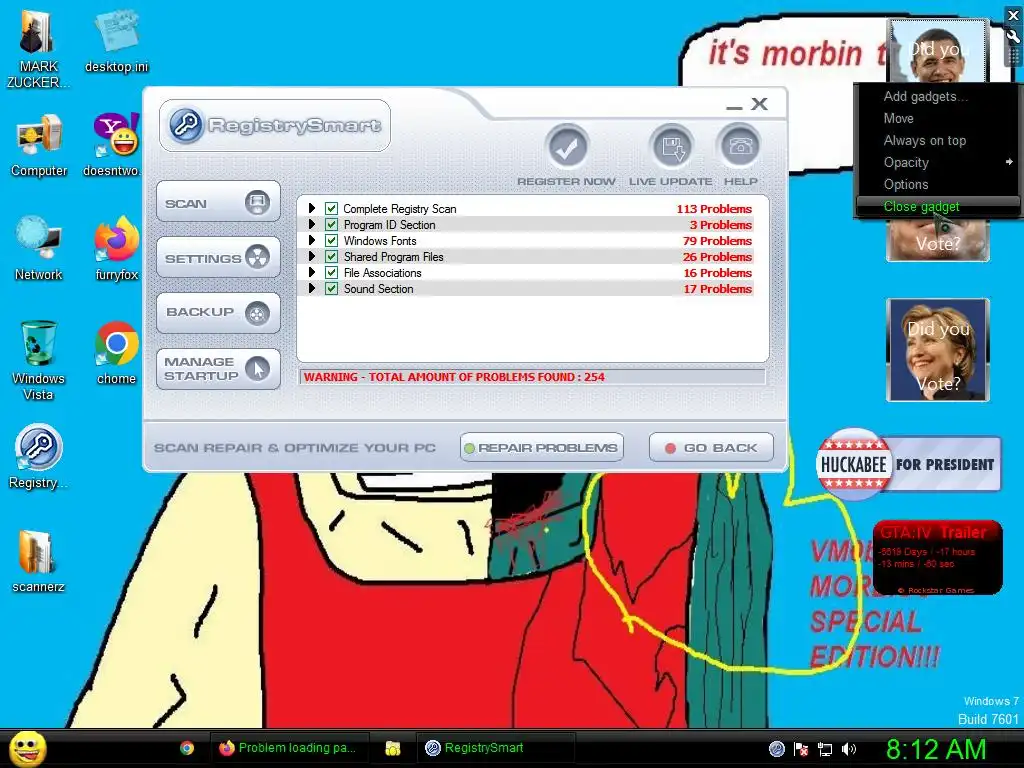Select the desktop.ini file icon

(116, 31)
